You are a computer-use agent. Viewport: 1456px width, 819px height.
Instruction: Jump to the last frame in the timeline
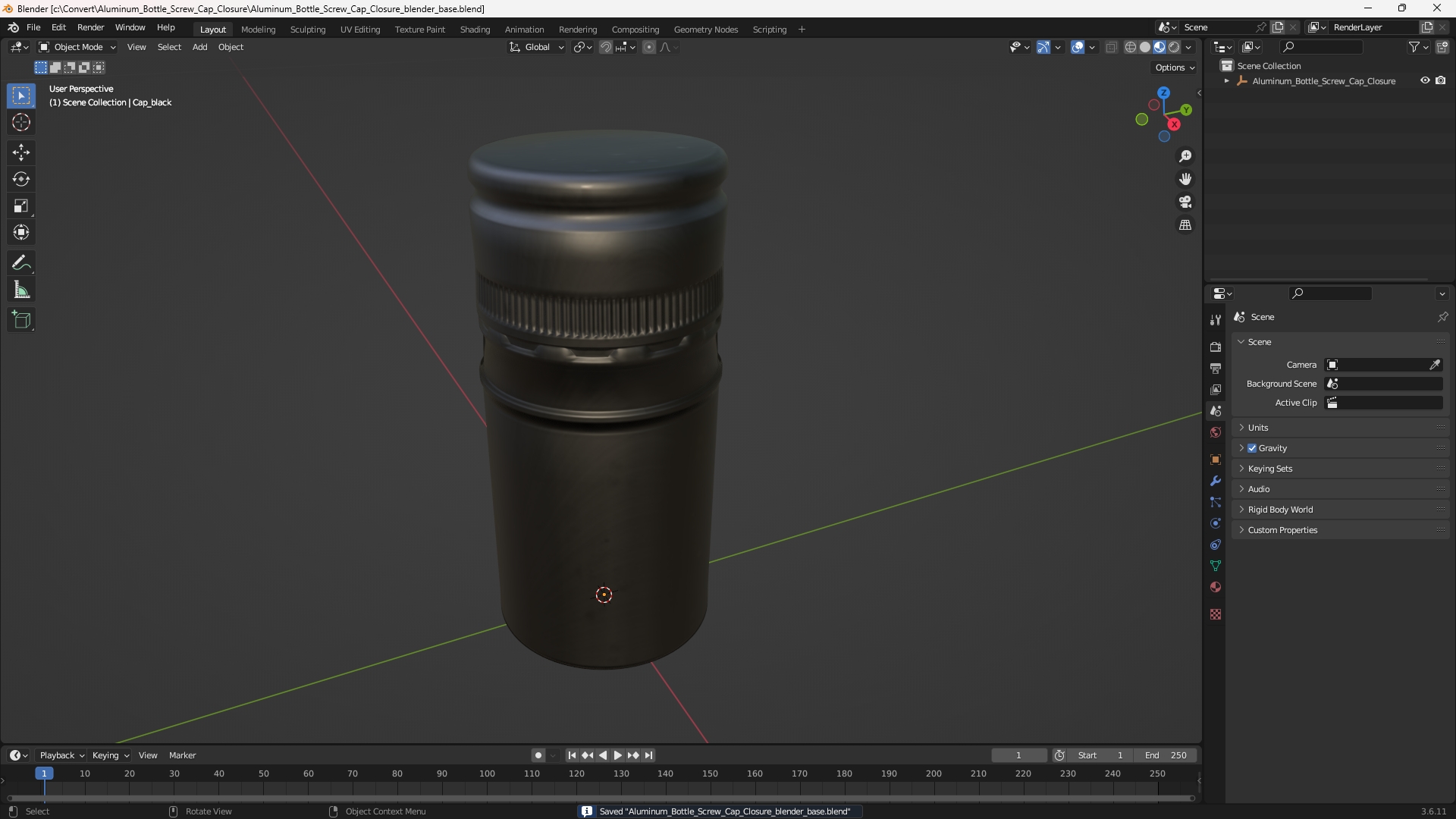coord(649,755)
